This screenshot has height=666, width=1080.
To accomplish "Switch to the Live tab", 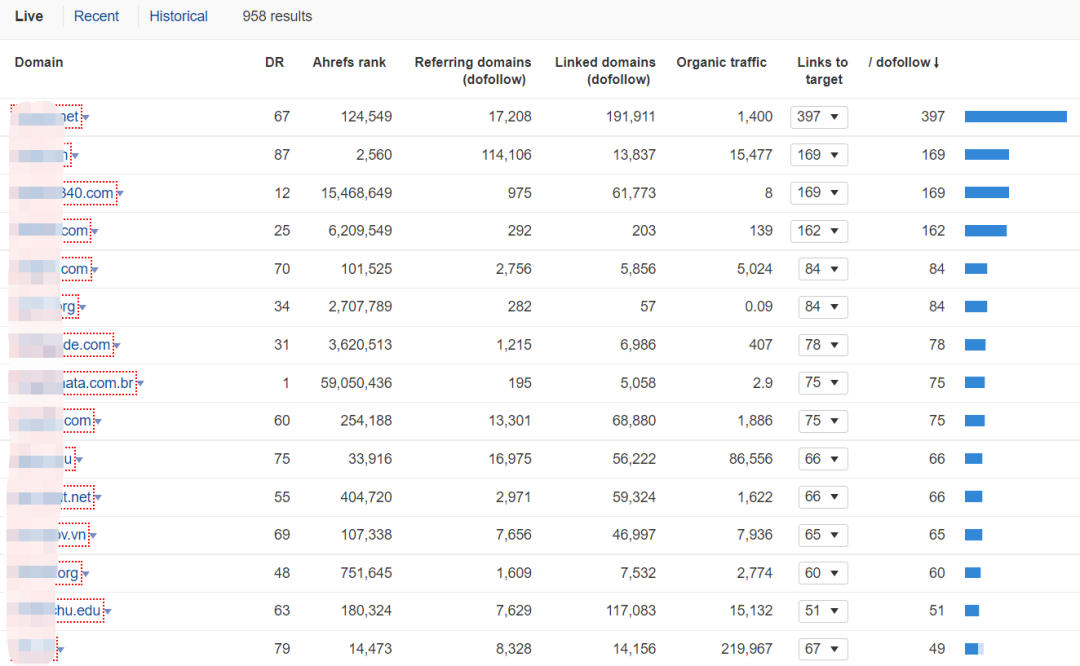I will pyautogui.click(x=29, y=16).
